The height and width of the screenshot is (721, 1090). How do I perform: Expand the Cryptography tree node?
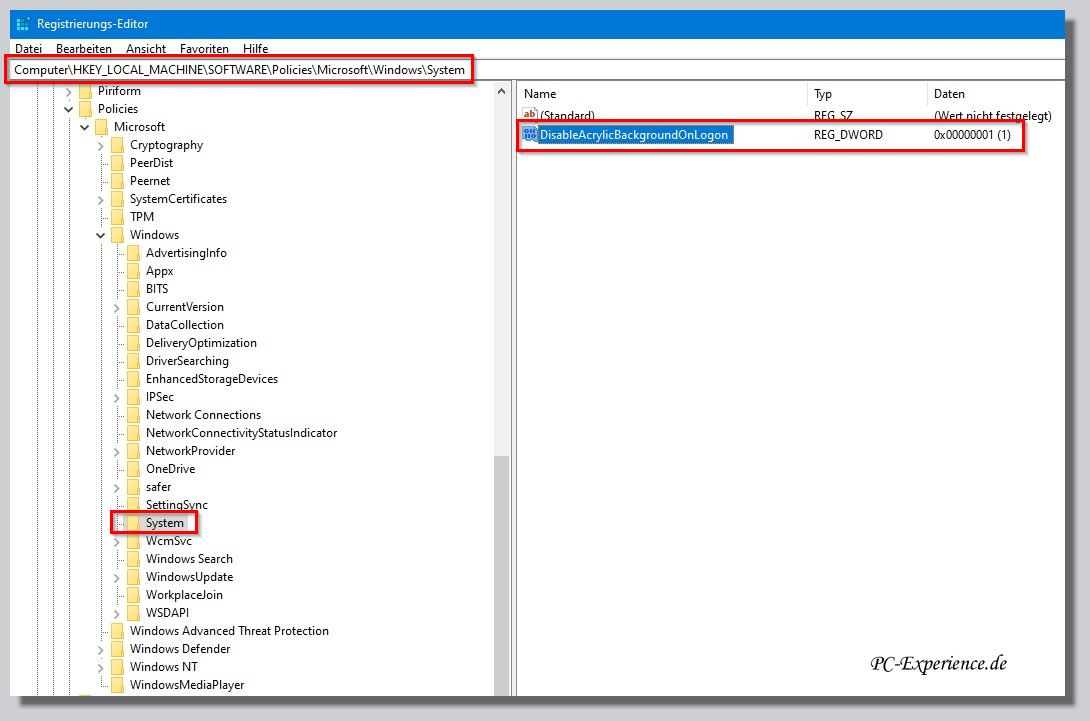pyautogui.click(x=101, y=145)
